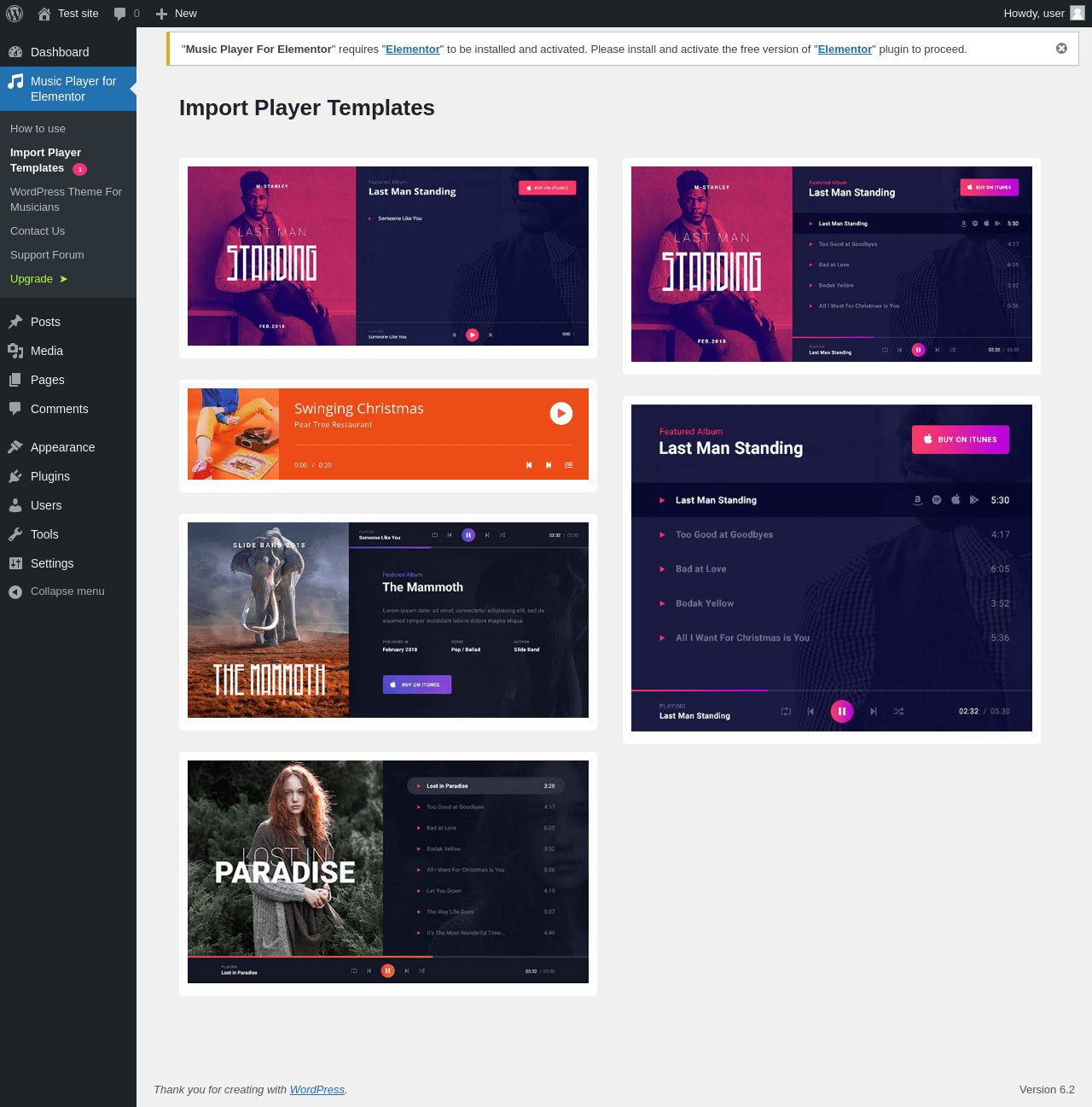Viewport: 1092px width, 1107px height.
Task: Click play button on Swinging Christmas template
Action: (x=561, y=413)
